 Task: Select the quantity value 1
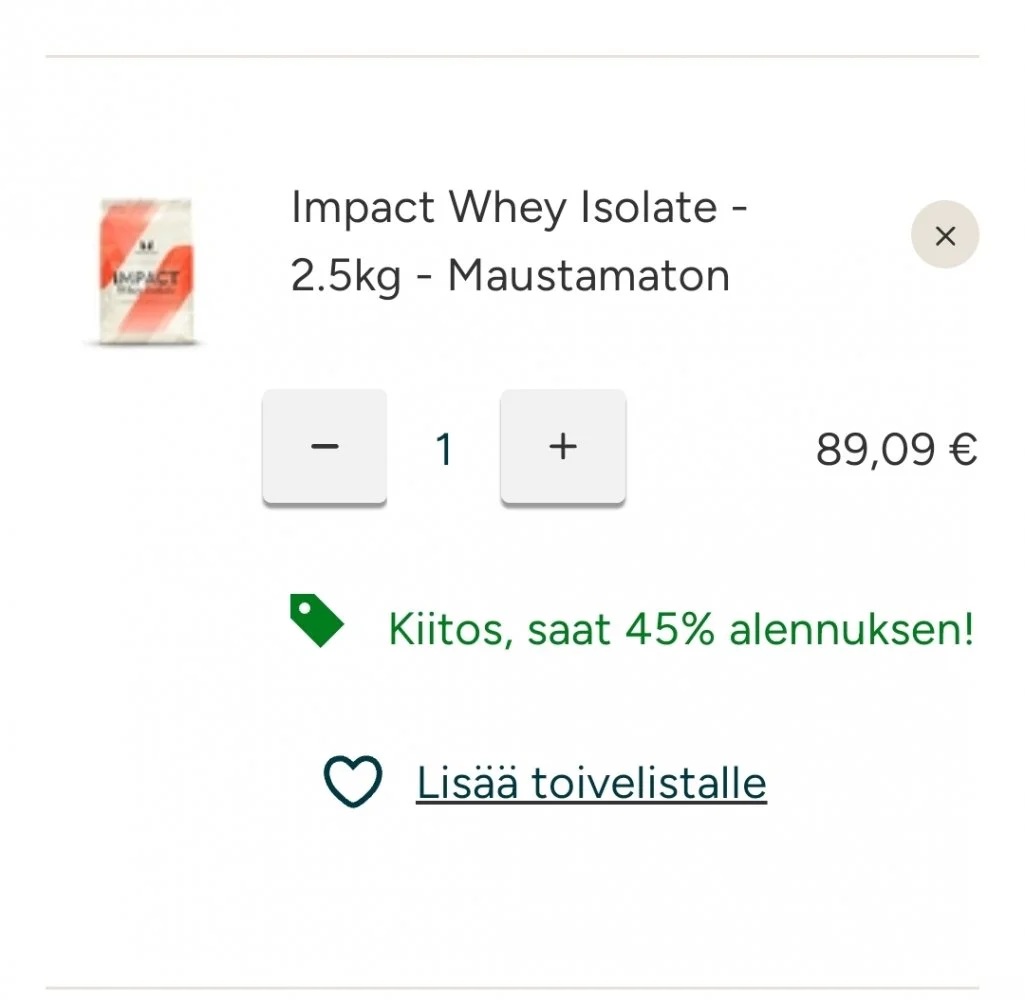pos(444,450)
